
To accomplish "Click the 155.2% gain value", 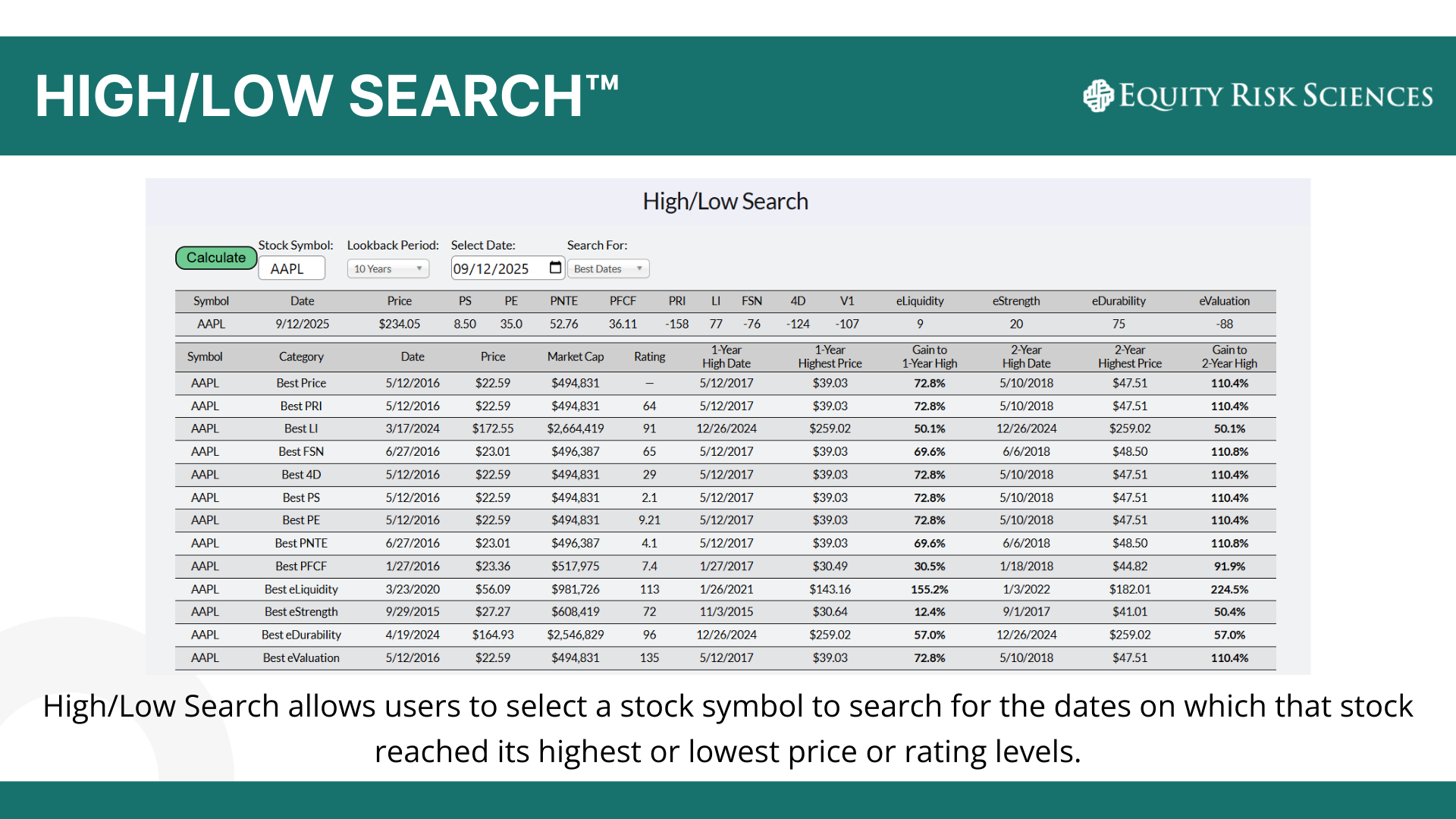I will (x=930, y=589).
